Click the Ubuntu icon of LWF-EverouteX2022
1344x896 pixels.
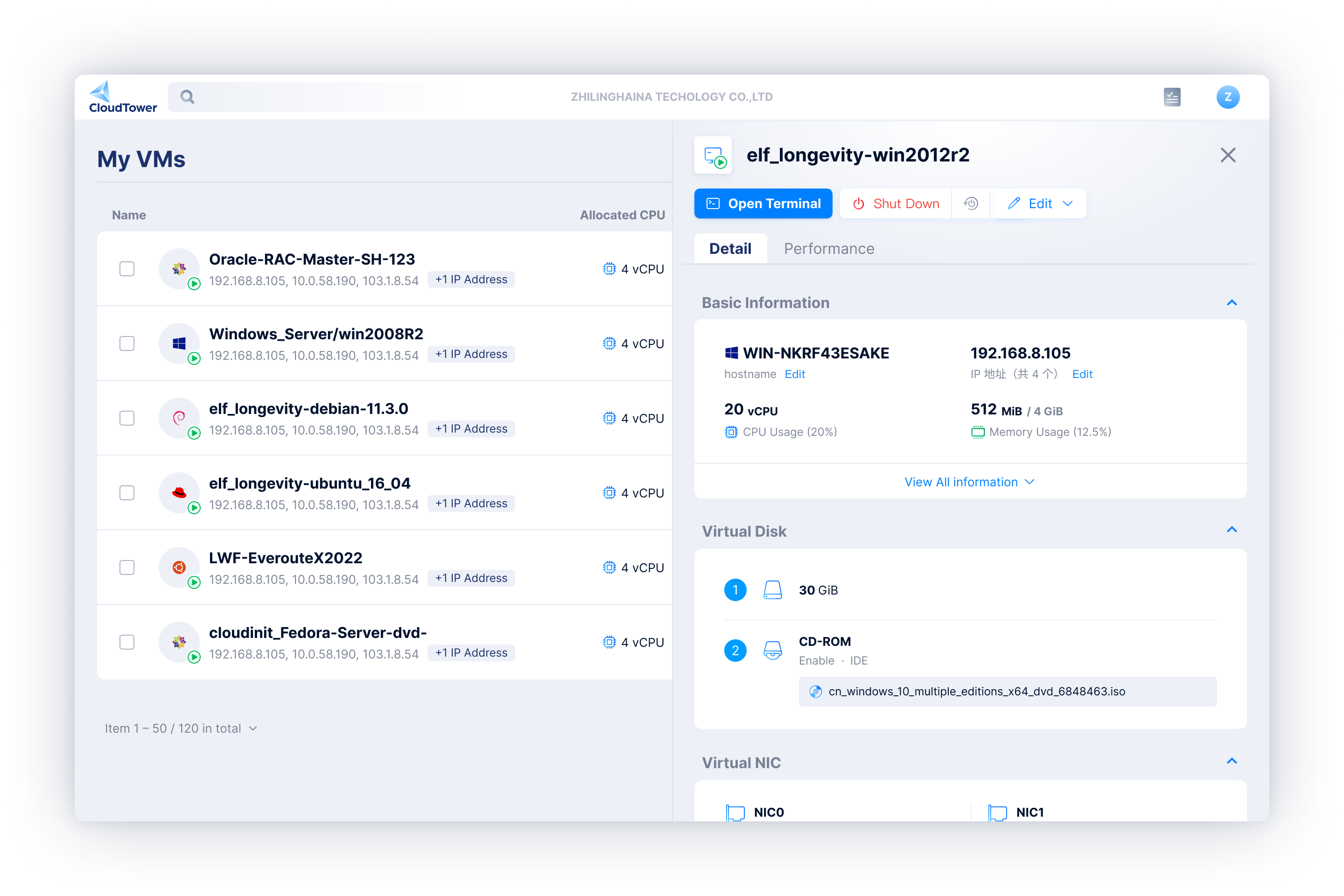[179, 567]
